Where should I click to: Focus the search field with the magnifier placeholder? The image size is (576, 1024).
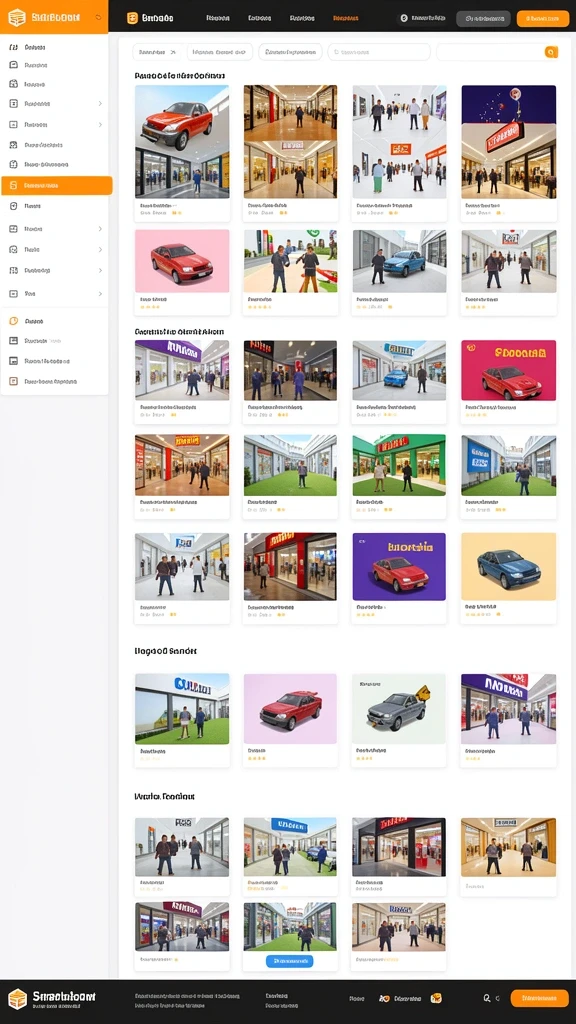[x=379, y=52]
